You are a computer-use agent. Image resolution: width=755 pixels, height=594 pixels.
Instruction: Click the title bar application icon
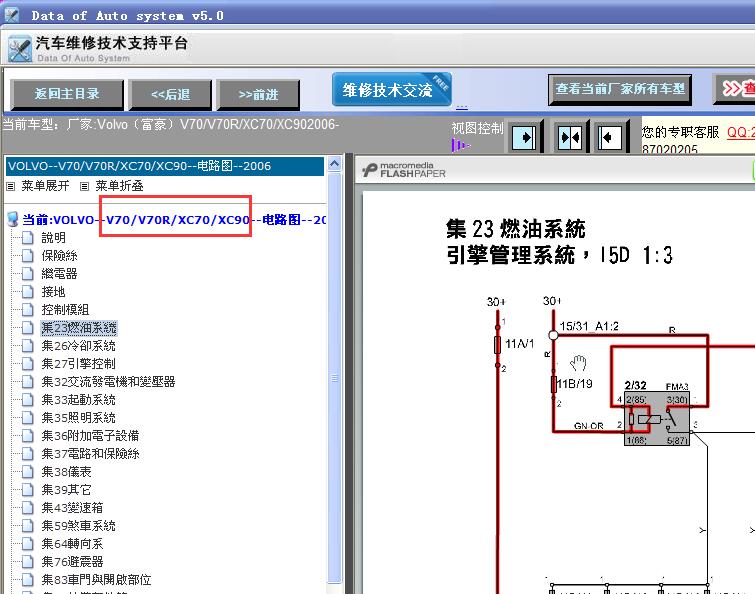tap(12, 15)
